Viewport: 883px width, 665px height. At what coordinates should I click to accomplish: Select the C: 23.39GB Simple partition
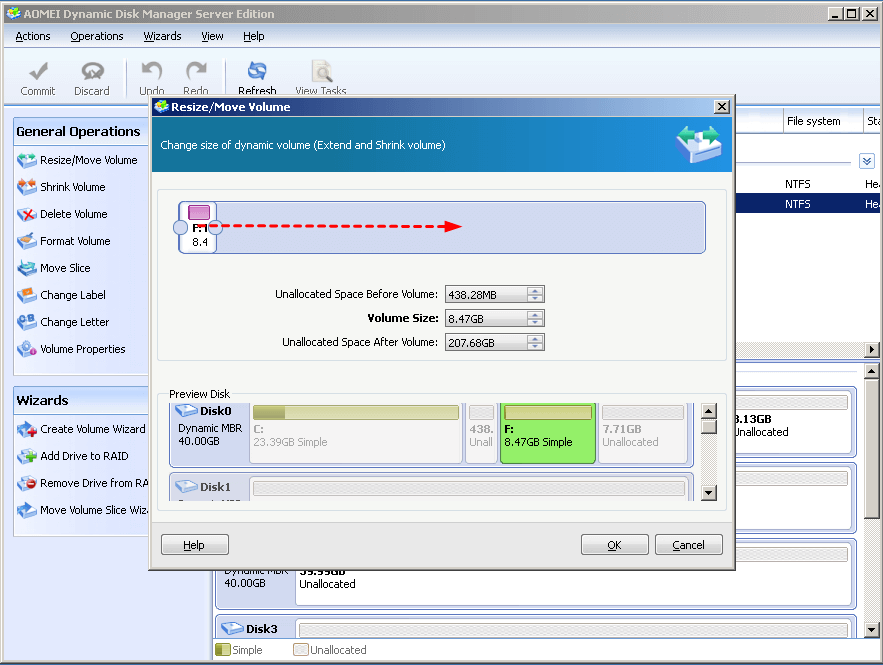coord(356,434)
